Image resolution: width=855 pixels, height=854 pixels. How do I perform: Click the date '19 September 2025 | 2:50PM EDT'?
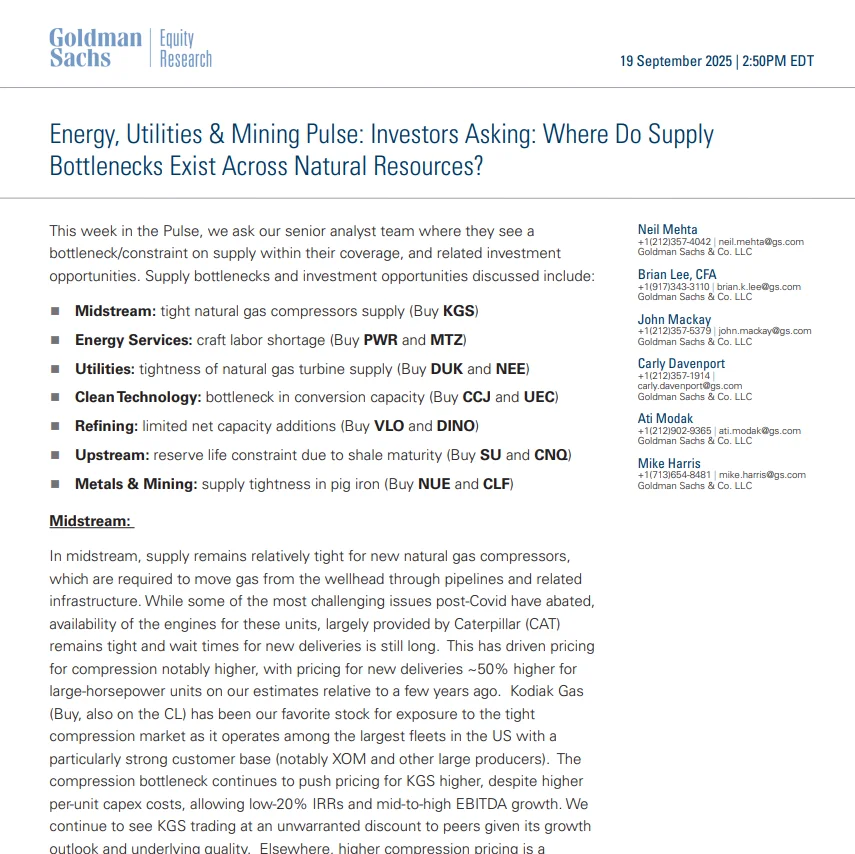pos(716,61)
